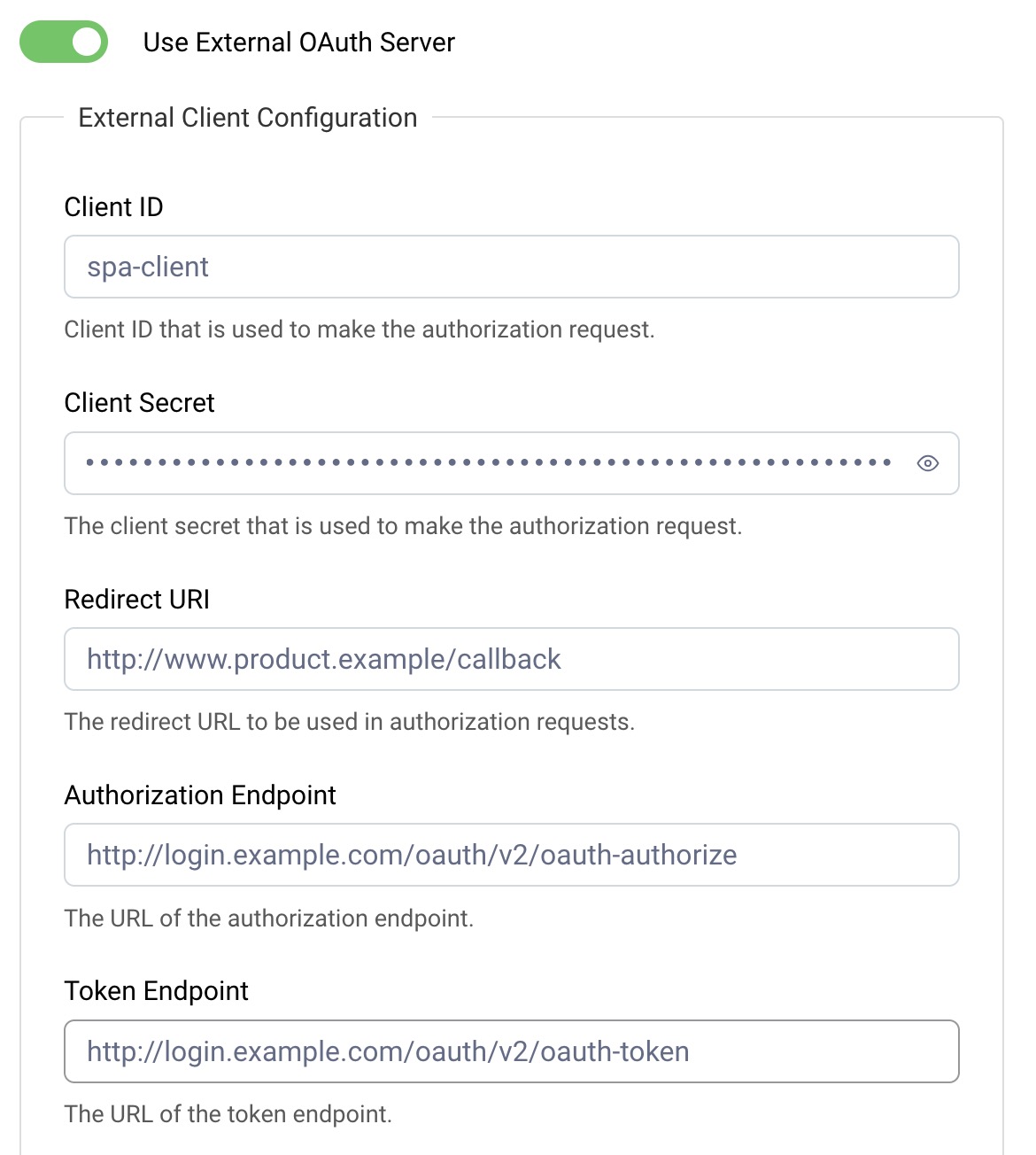The width and height of the screenshot is (1036, 1155).
Task: Click the Use External OAuth Server label
Action: tap(298, 42)
